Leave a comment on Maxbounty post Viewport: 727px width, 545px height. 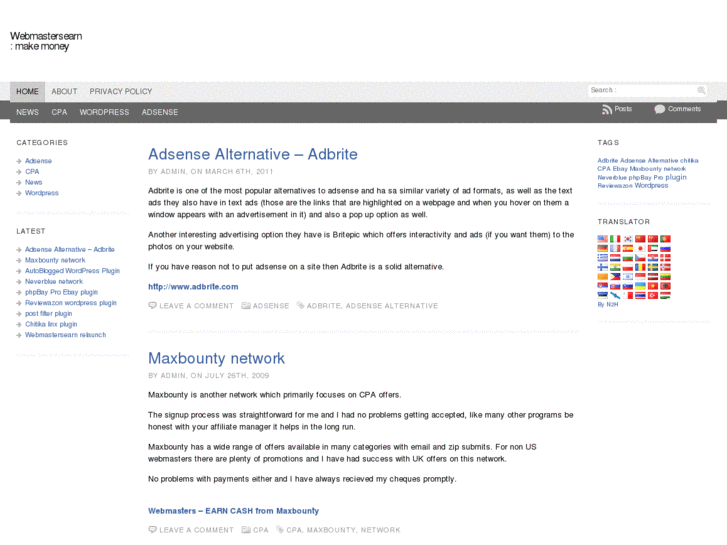click(191, 530)
